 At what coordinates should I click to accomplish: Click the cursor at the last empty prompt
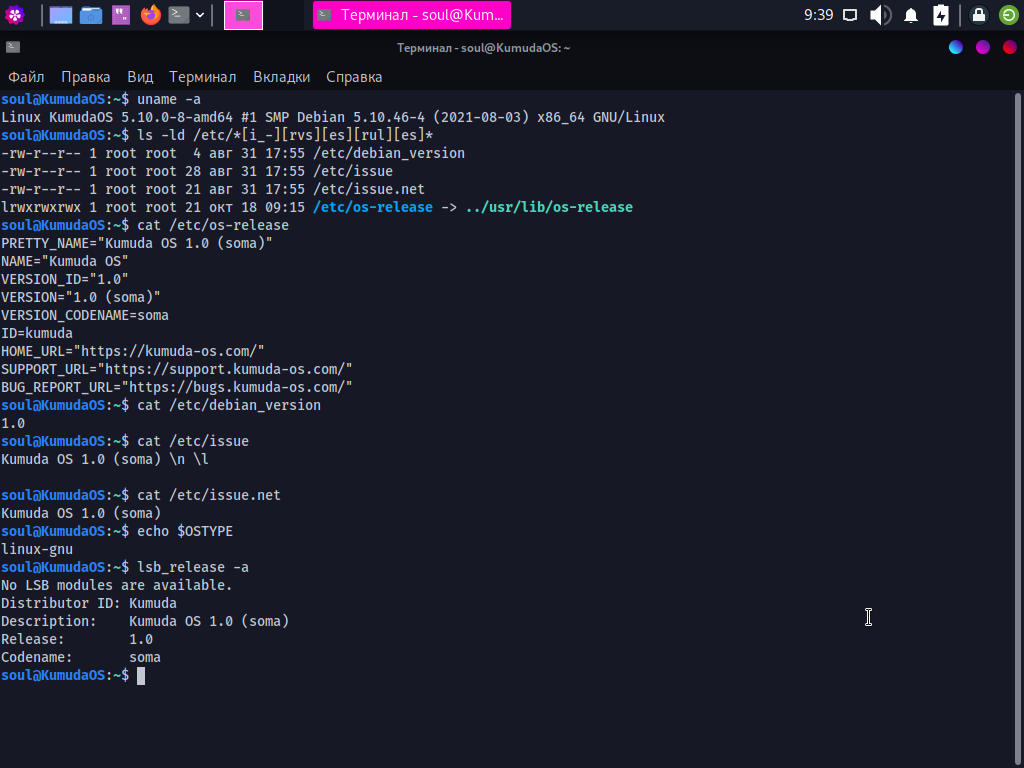(141, 676)
